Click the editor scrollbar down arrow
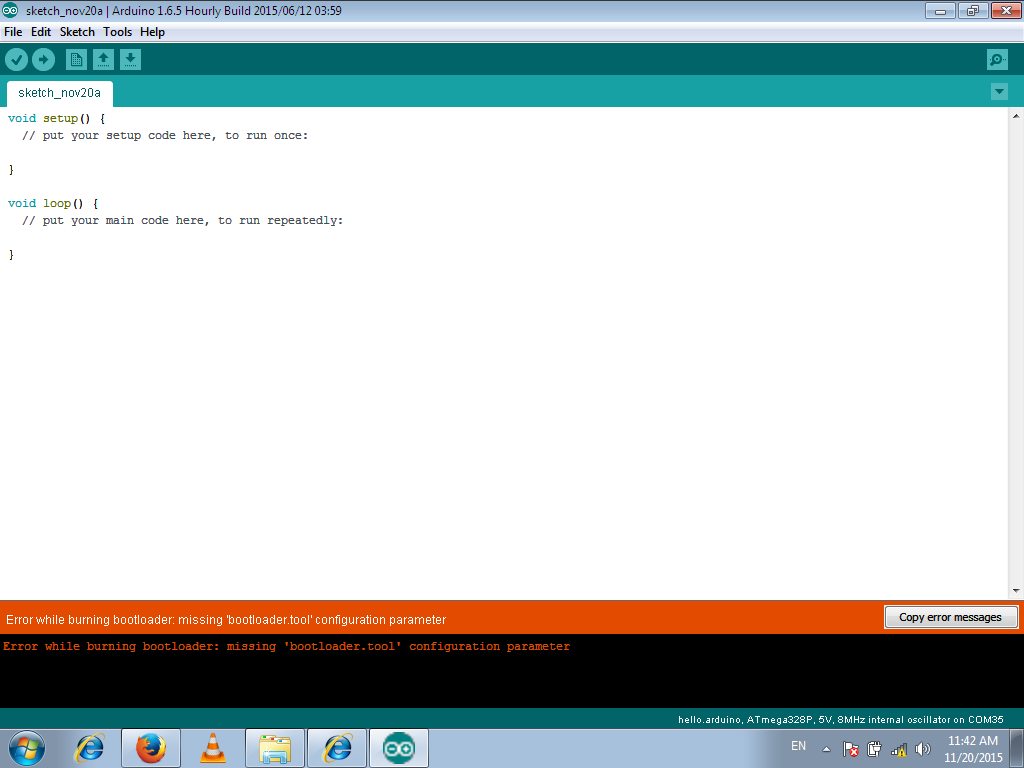The height and width of the screenshot is (768, 1024). point(1016,591)
